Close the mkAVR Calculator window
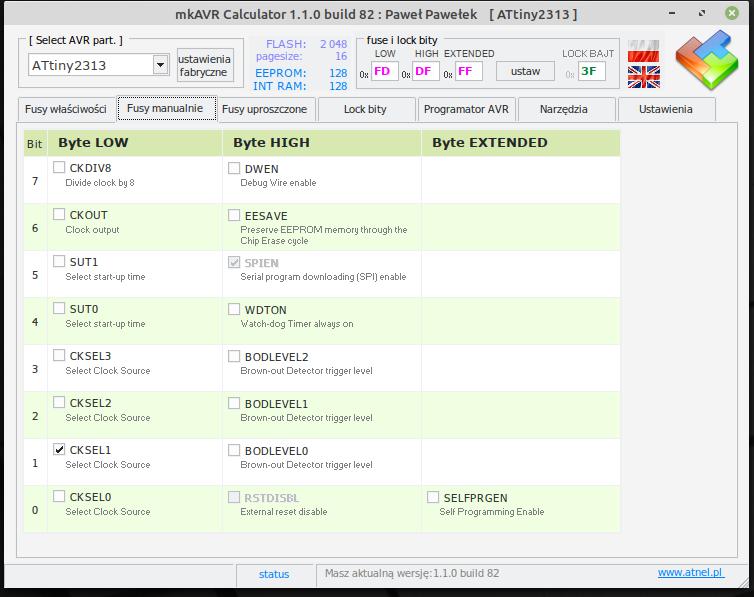 (x=739, y=14)
